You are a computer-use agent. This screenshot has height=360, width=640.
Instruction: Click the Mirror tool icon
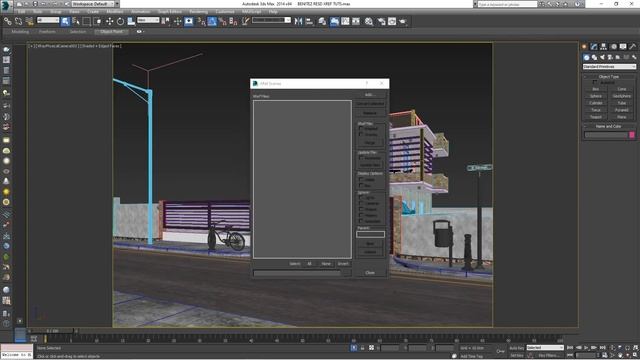tap(298, 21)
